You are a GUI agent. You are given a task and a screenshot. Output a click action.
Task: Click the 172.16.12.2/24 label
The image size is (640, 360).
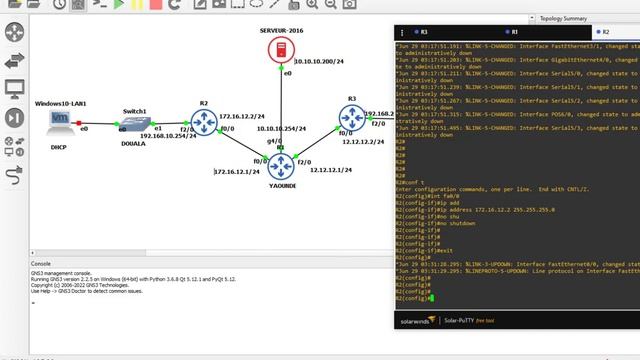tap(242, 116)
